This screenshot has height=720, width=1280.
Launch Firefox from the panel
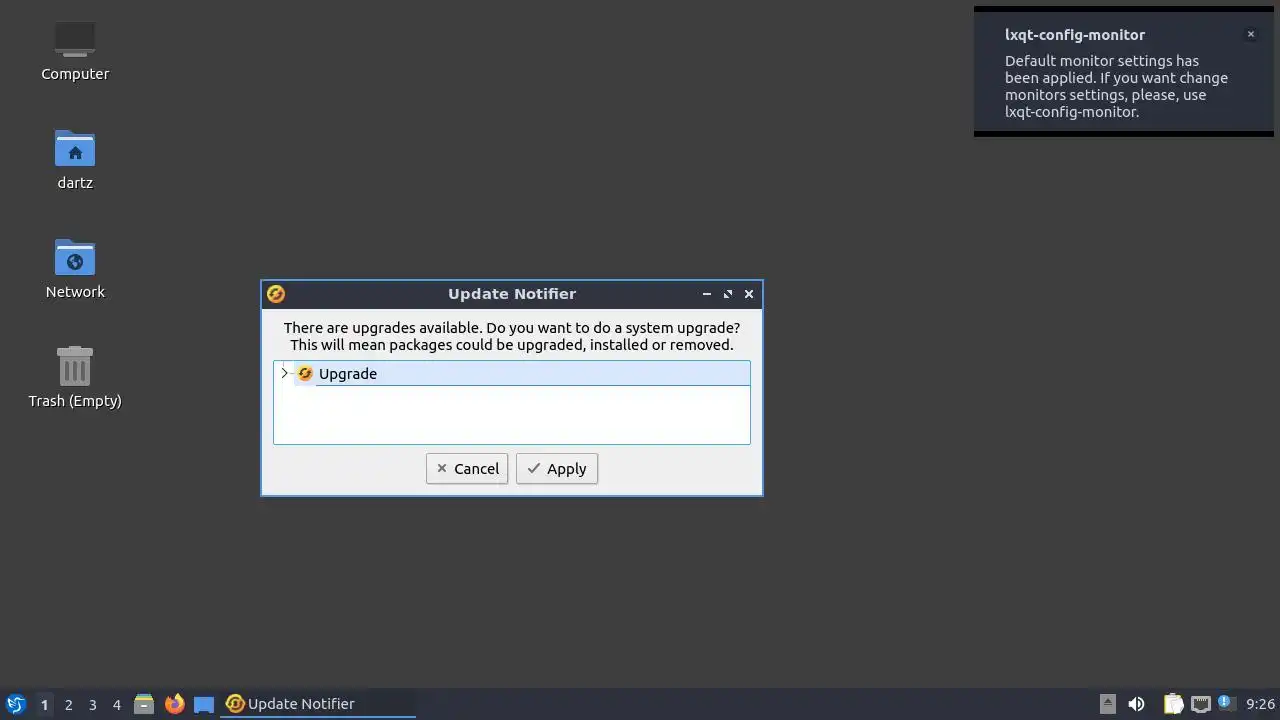(x=174, y=704)
